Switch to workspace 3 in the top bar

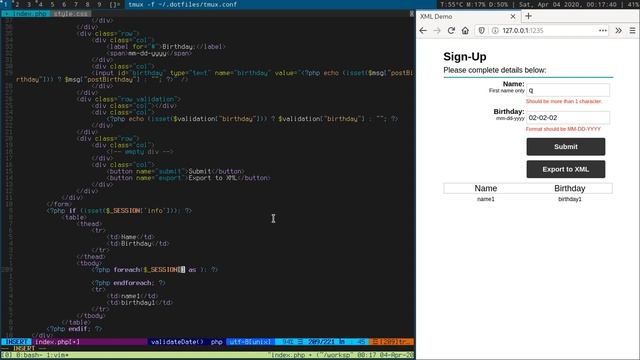click(29, 4)
